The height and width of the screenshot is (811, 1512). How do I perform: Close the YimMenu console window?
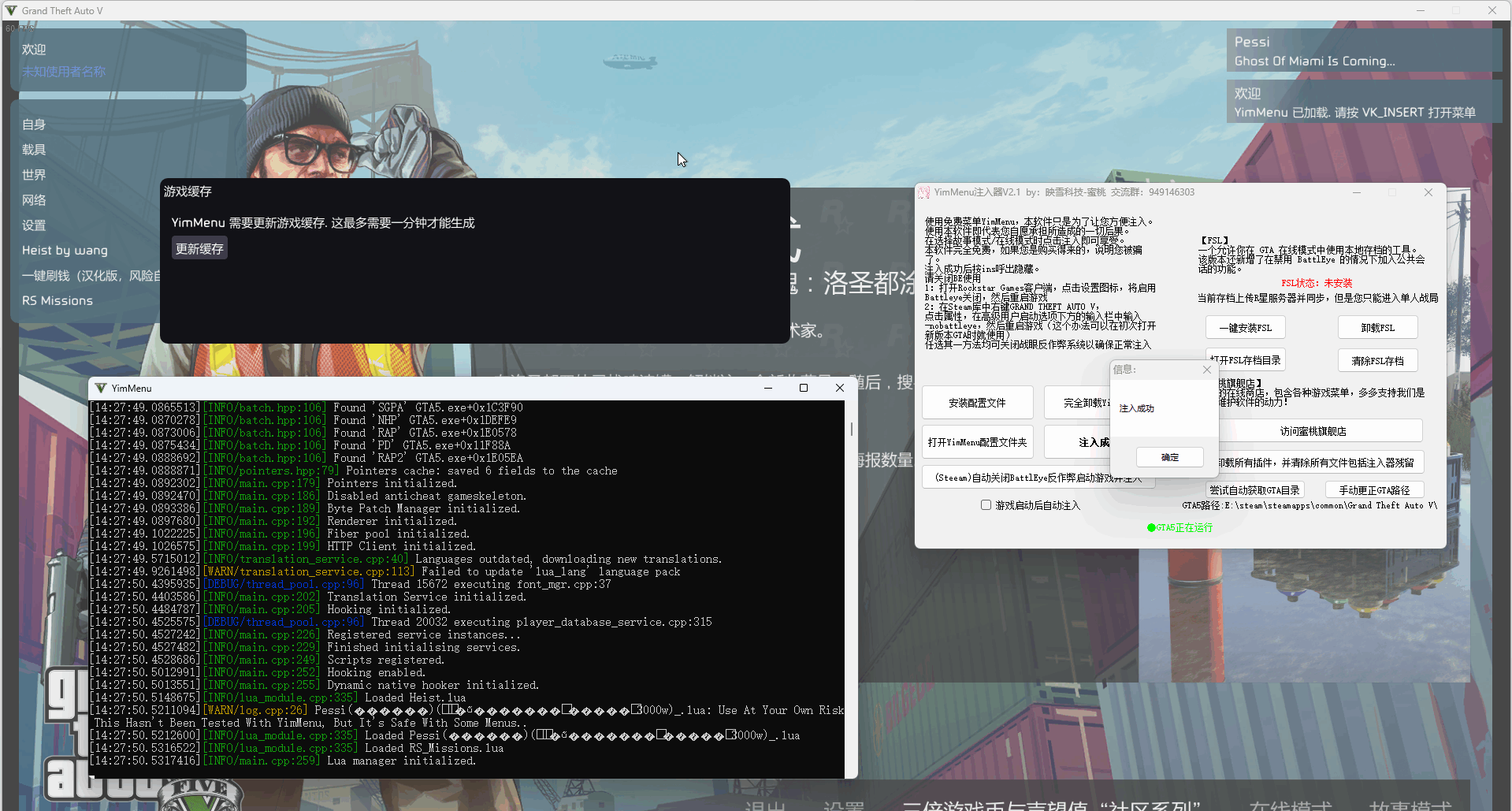(x=840, y=388)
